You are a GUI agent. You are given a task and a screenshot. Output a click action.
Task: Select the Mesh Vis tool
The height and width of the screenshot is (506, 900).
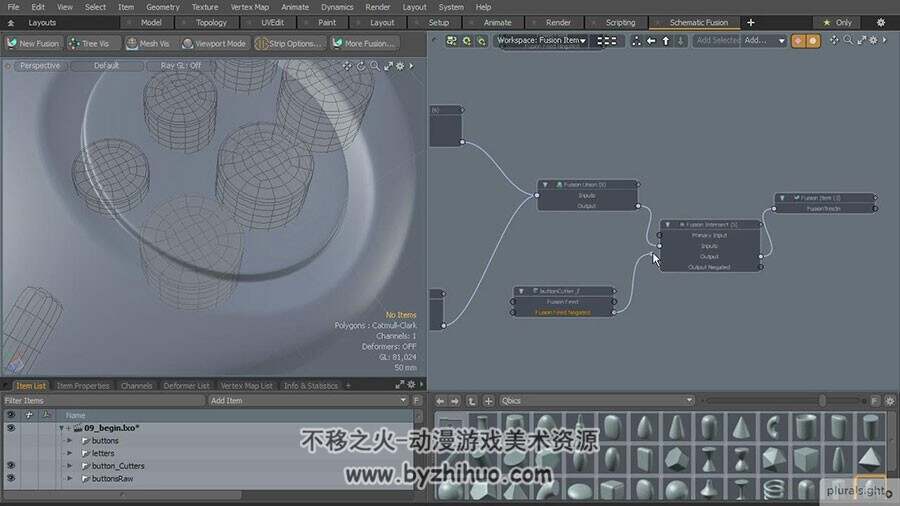click(x=148, y=43)
